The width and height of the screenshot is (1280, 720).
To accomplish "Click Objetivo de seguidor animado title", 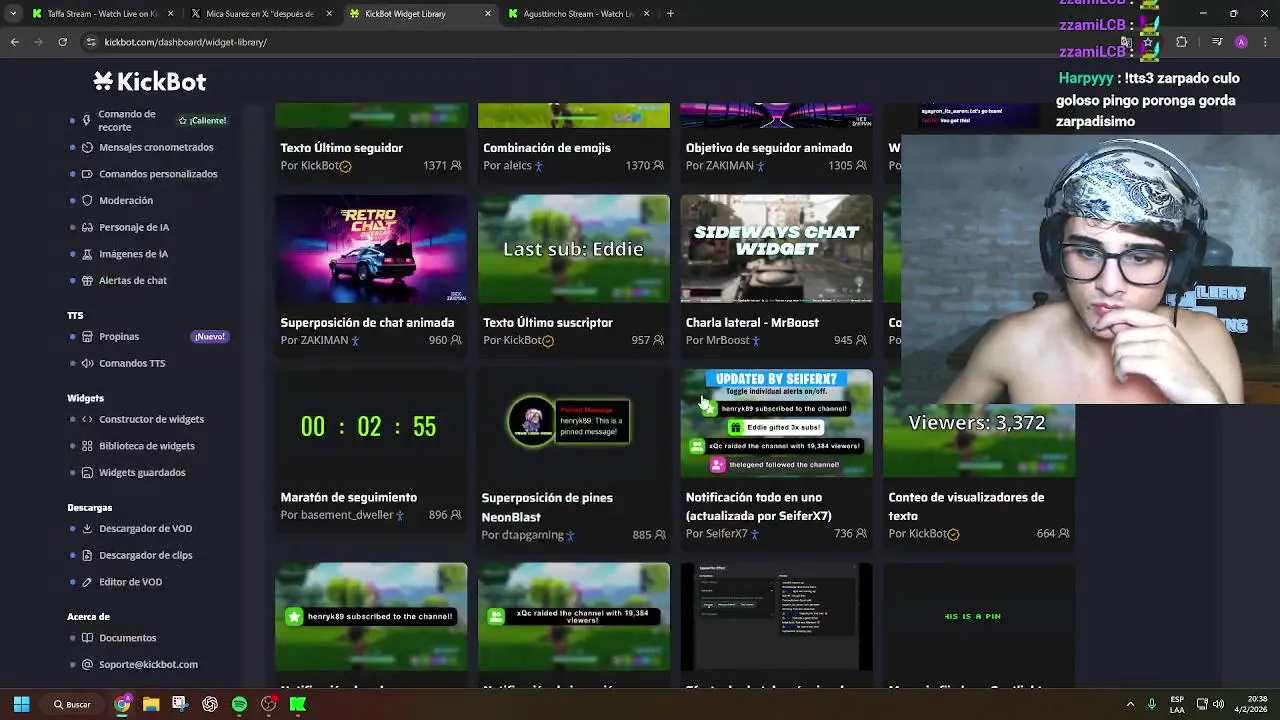I will [x=769, y=148].
